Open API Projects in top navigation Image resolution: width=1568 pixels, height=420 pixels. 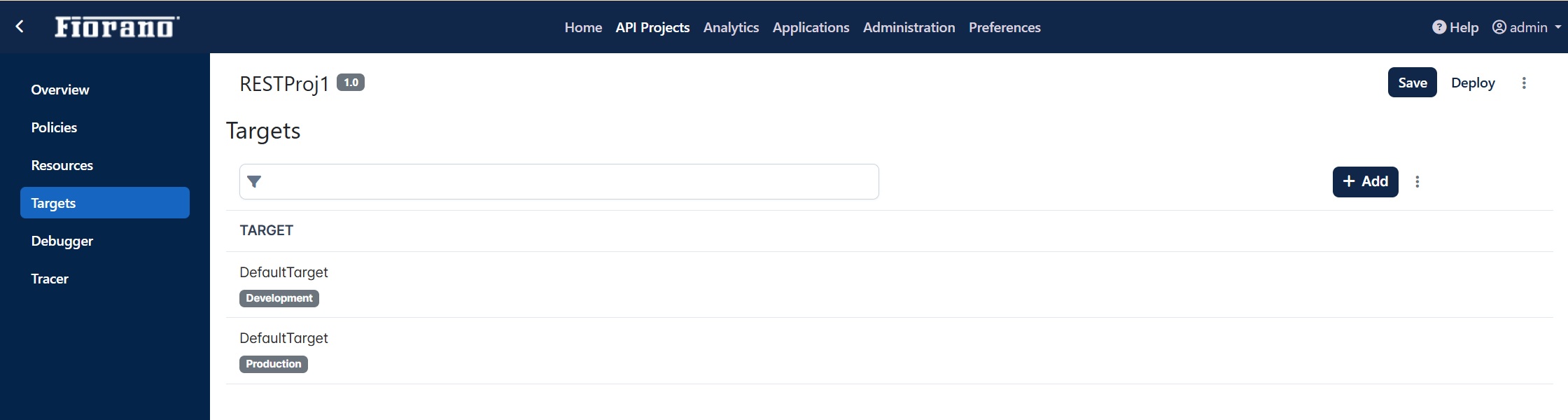click(652, 27)
